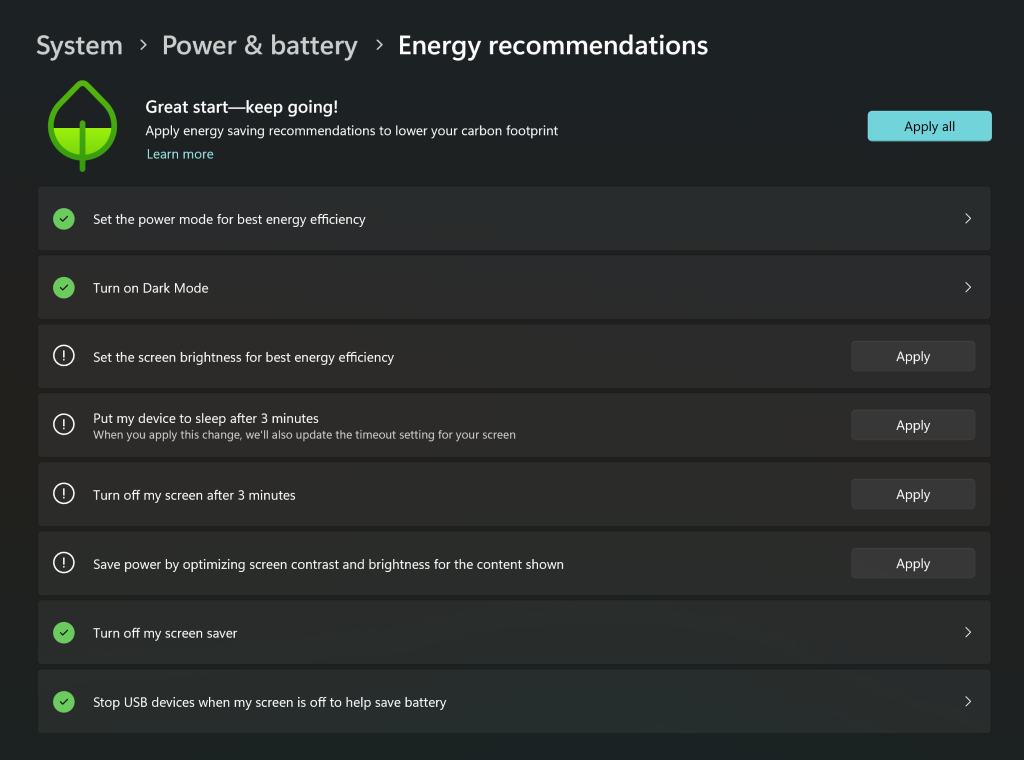Click the green leaf energy icon
Viewport: 1024px width, 760px height.
[x=82, y=125]
